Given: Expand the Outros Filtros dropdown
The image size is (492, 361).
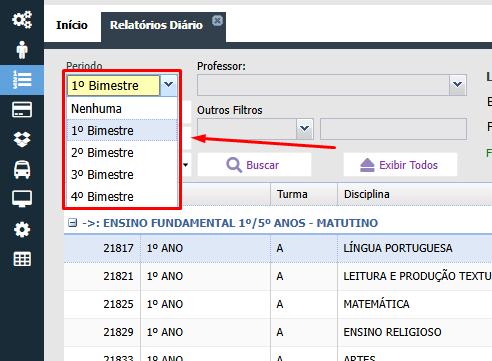Looking at the screenshot, I should click(305, 129).
